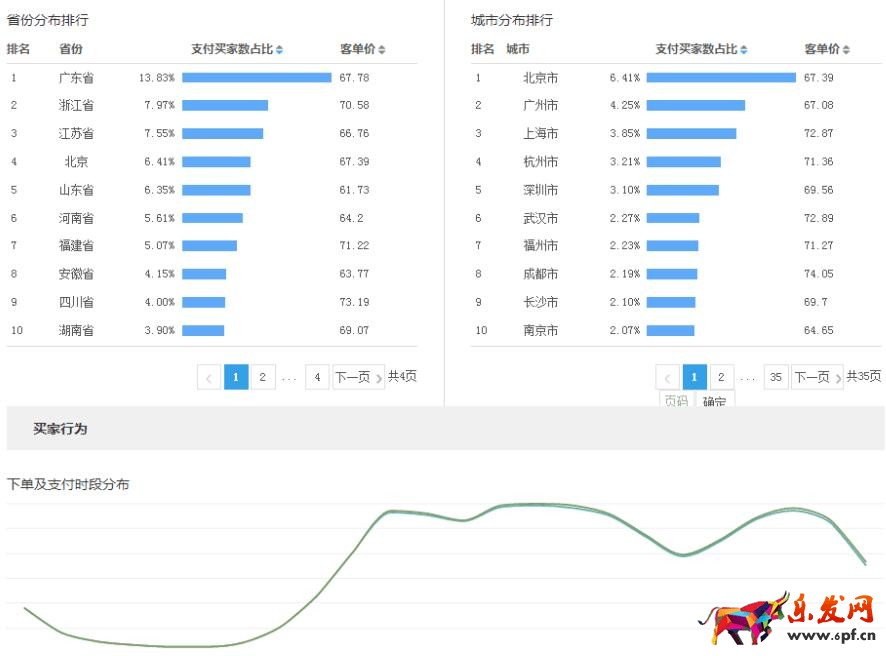Screen dimensions: 886x656
Task: Sort city table by 支付买家数占比 arrow icon
Action: (x=743, y=50)
